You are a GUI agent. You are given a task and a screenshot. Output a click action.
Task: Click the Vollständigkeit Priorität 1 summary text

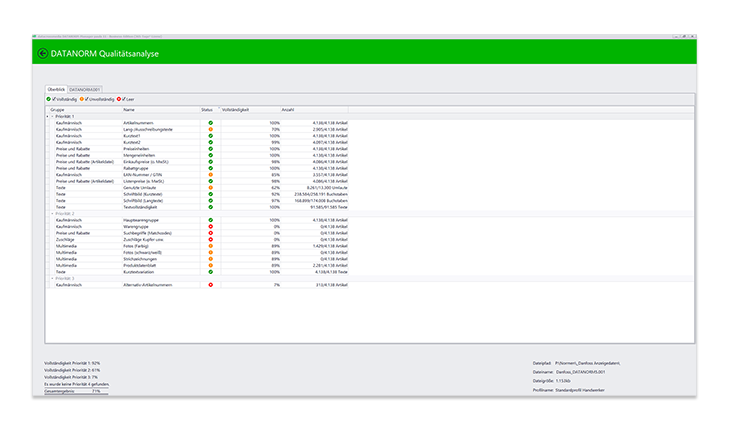pyautogui.click(x=72, y=363)
